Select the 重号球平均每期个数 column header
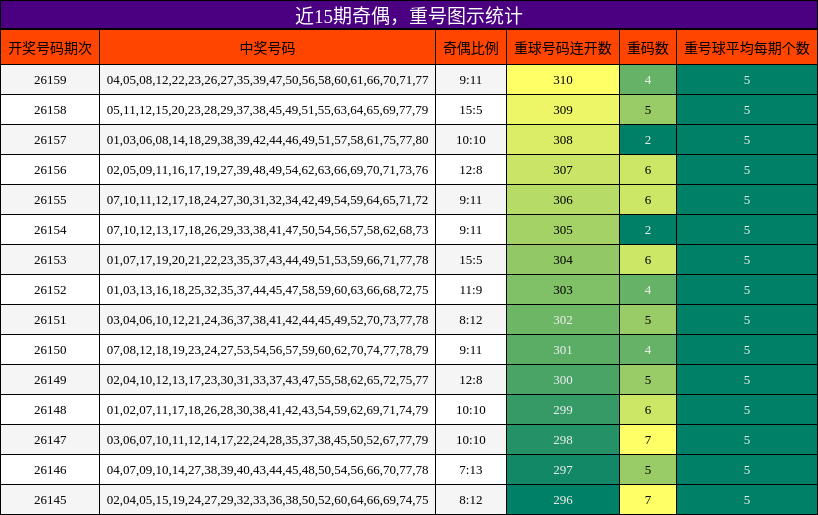The image size is (818, 515). point(747,48)
